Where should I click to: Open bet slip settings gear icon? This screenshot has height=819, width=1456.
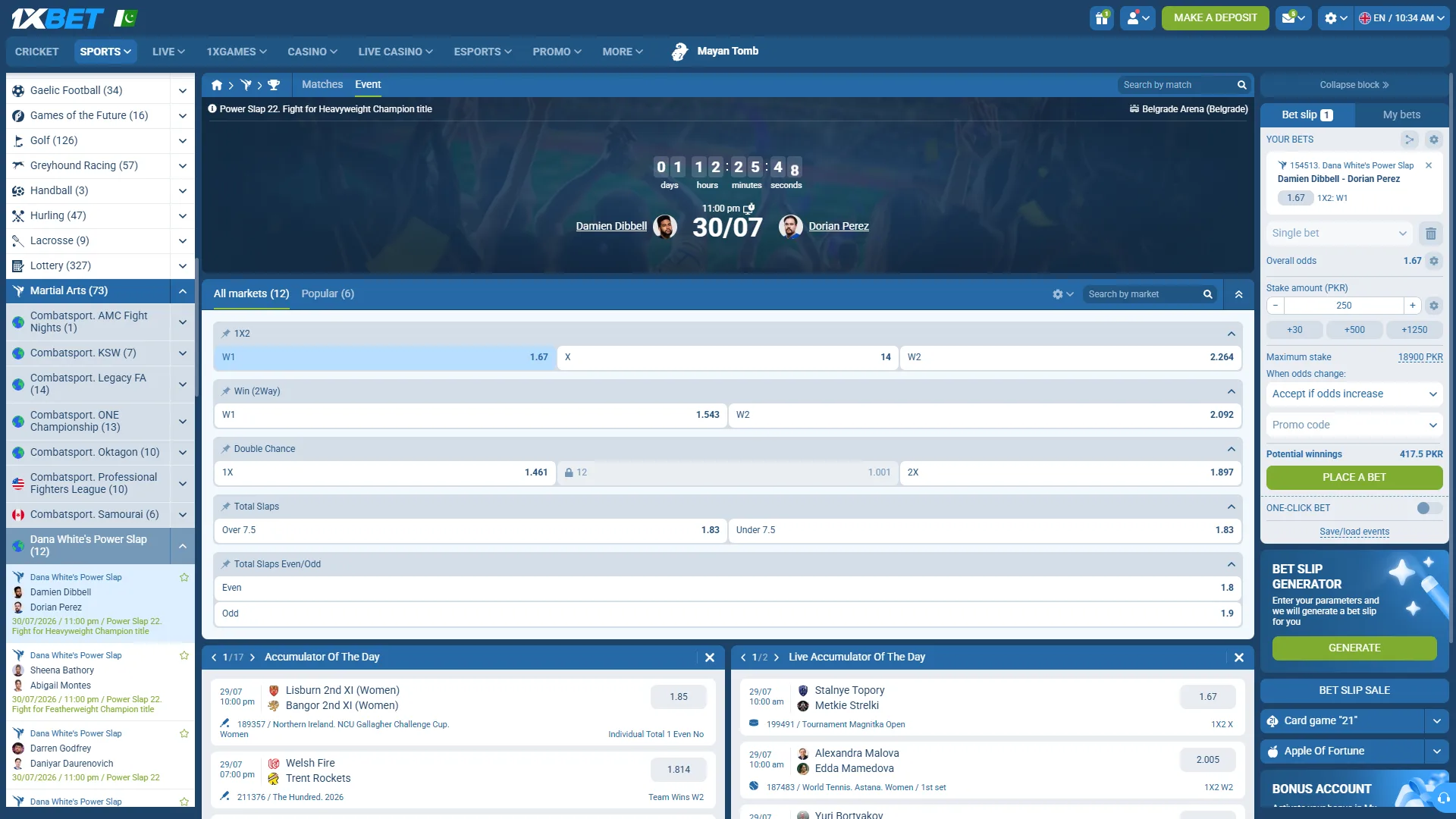pos(1433,140)
